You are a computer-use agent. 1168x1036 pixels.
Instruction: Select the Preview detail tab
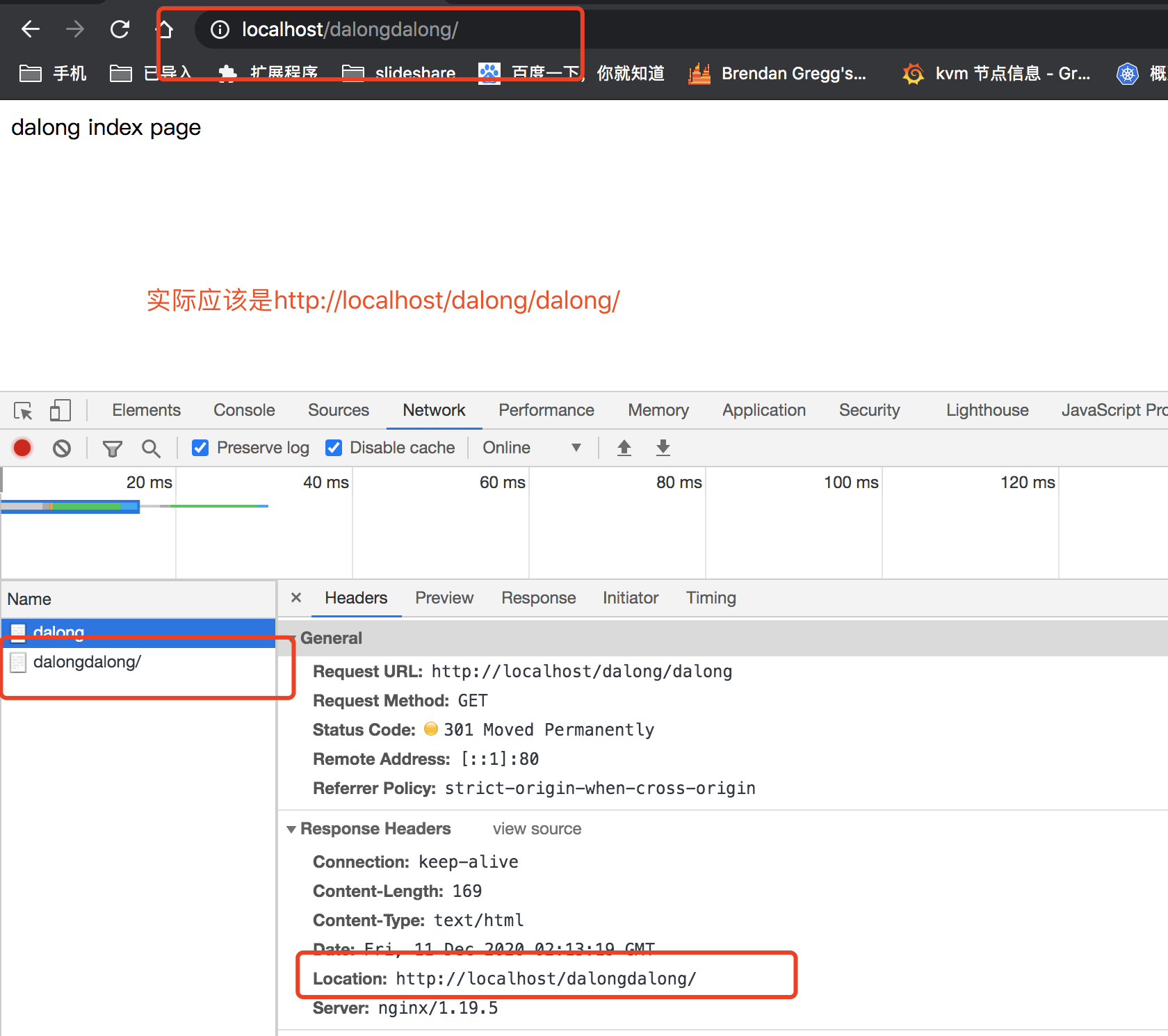pos(444,598)
